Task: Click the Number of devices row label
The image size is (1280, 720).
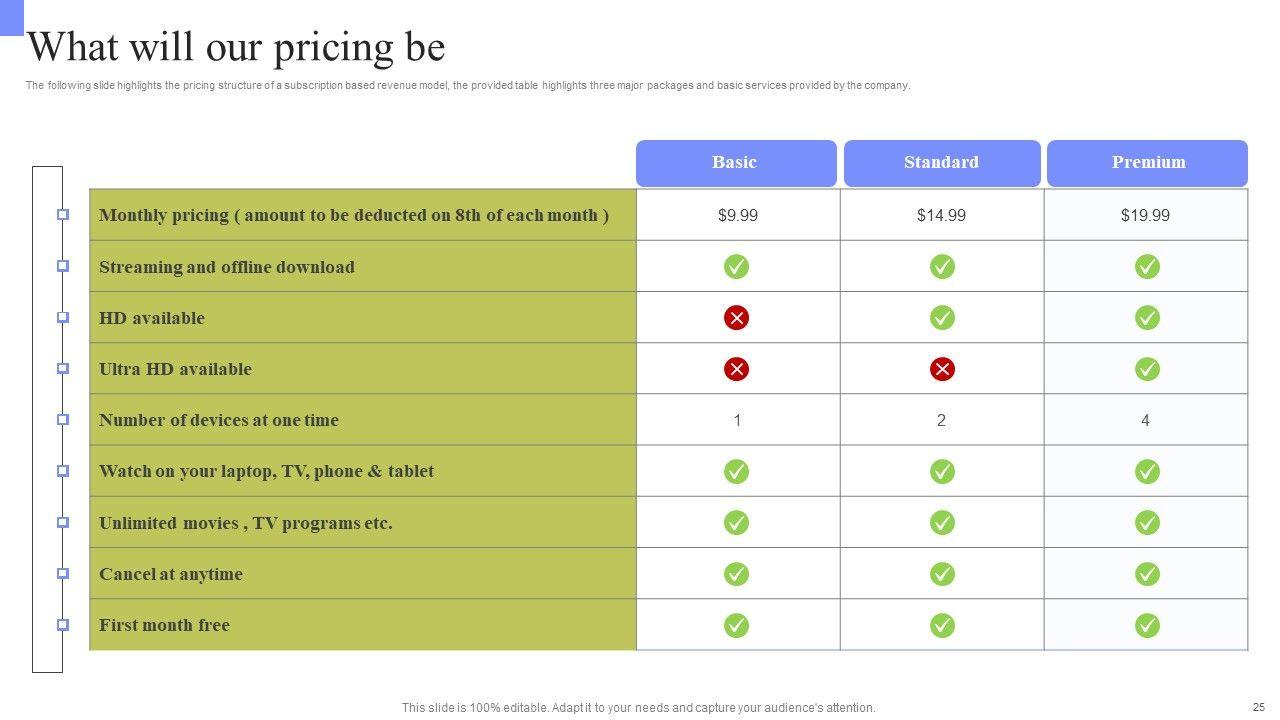Action: [219, 420]
